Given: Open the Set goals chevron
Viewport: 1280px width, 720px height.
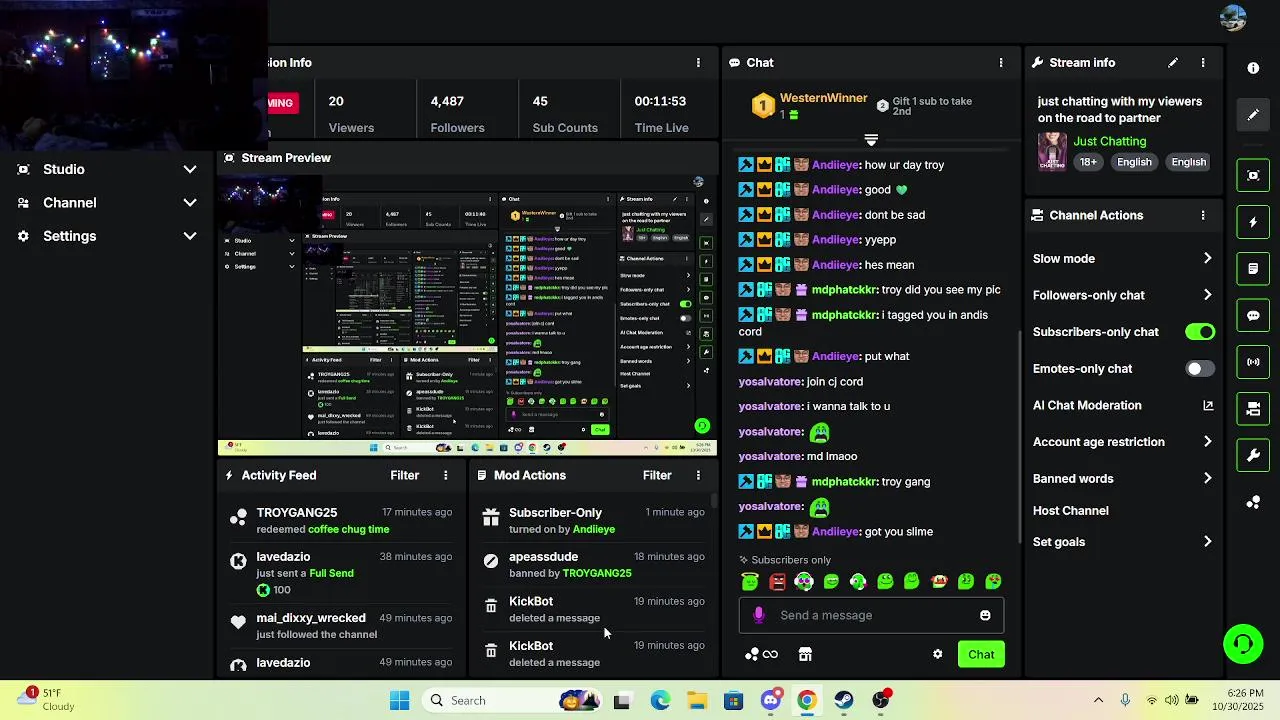Looking at the screenshot, I should tap(1207, 542).
